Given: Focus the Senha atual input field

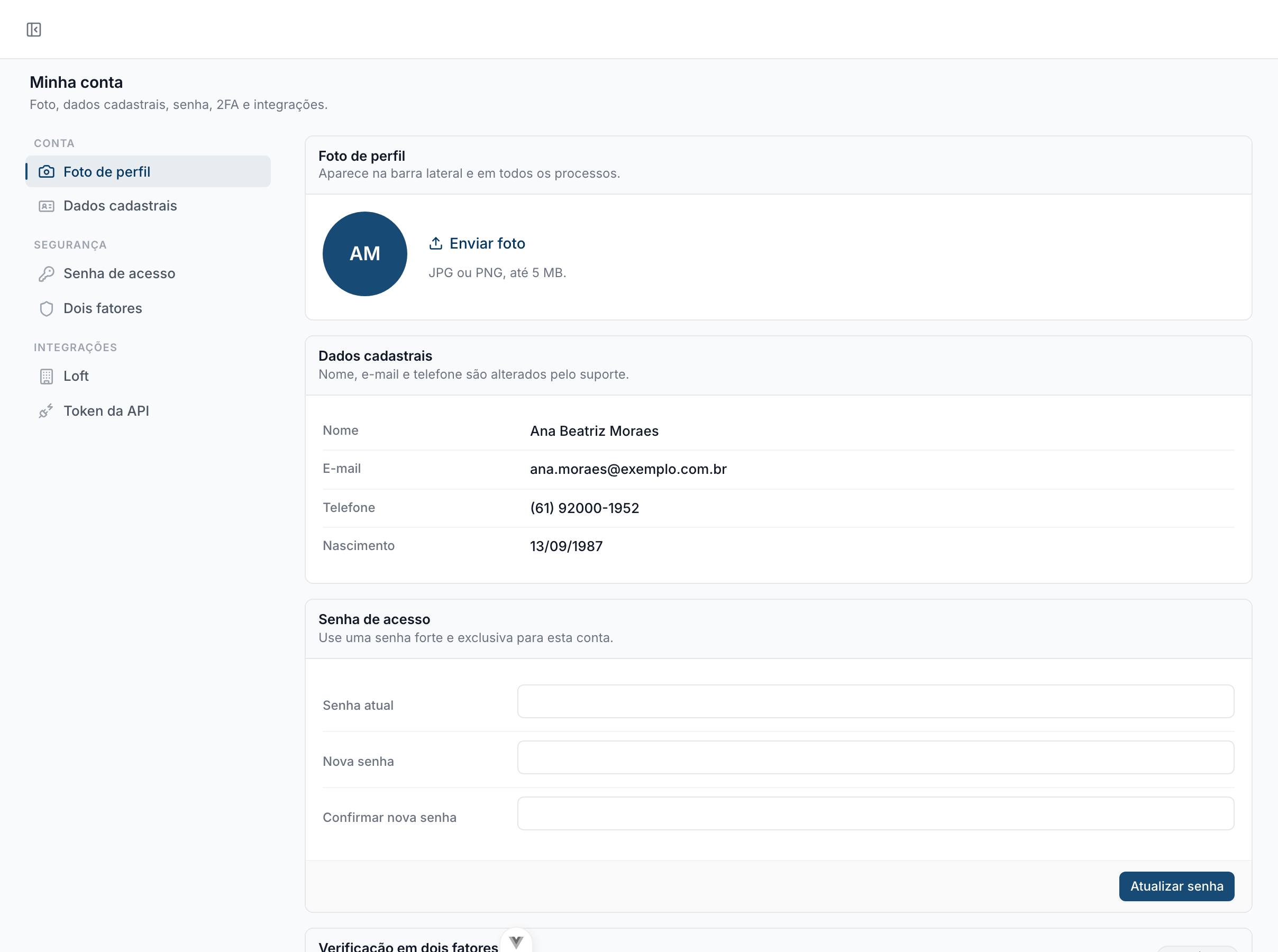Looking at the screenshot, I should pyautogui.click(x=876, y=701).
